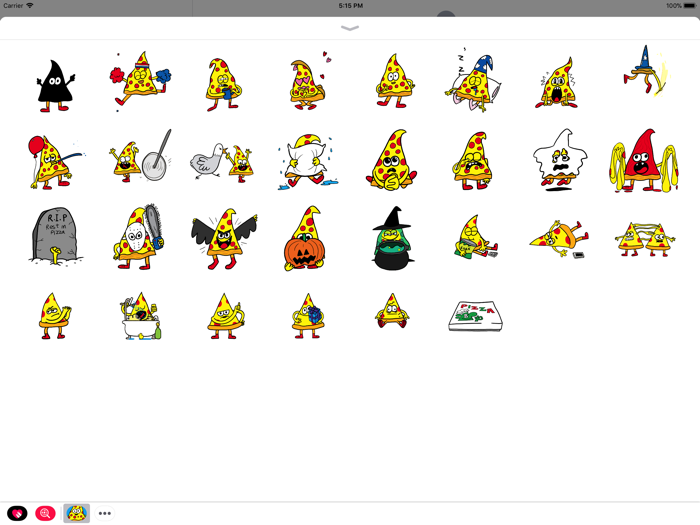Pick the cheerleader pizza sticker with pom-poms
This screenshot has width=700, height=525.
click(140, 81)
